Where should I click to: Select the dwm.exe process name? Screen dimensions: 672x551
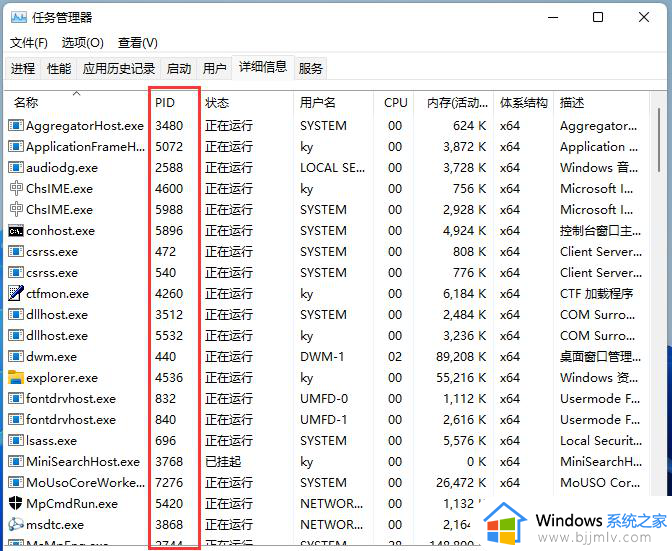[x=51, y=356]
